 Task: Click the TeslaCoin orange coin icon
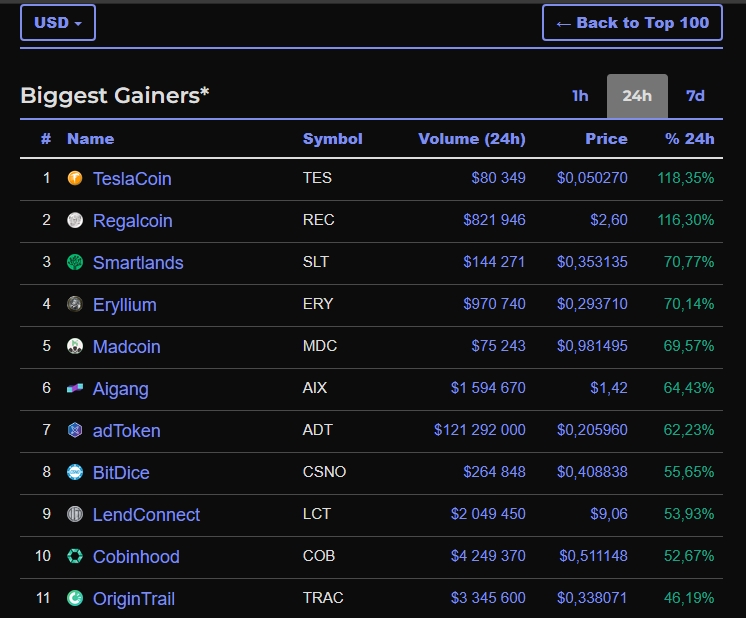pyautogui.click(x=75, y=178)
